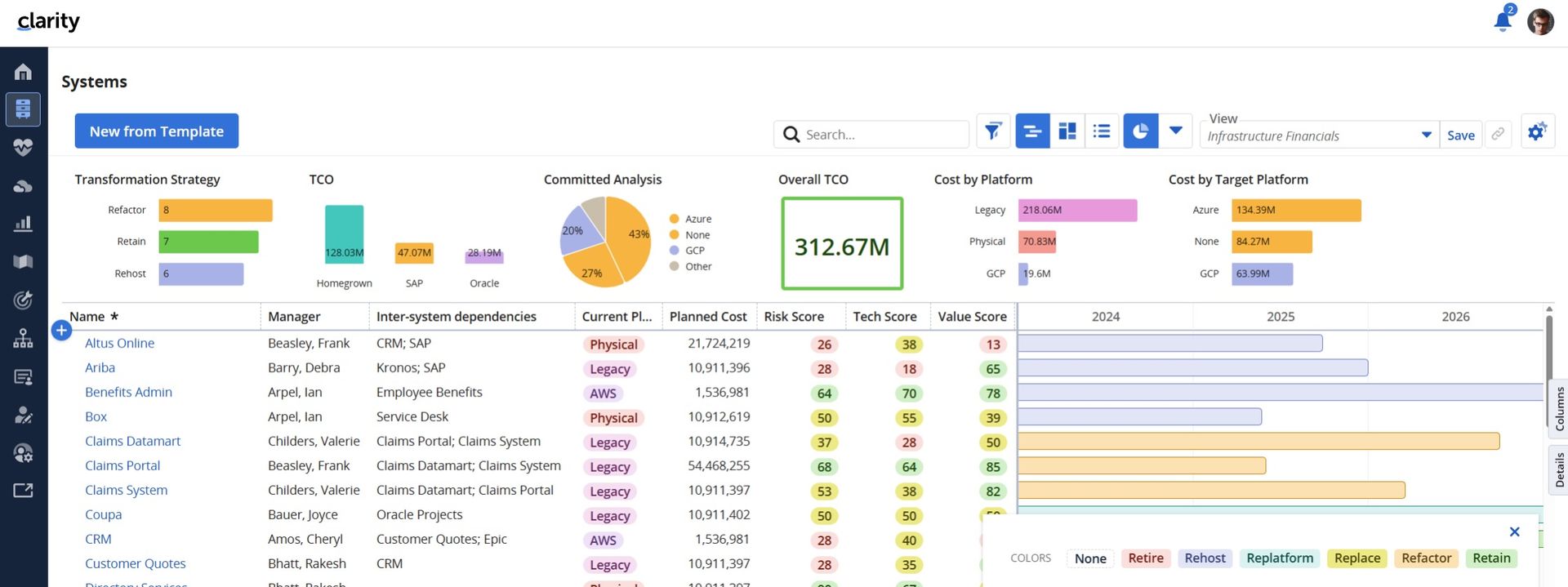Open the Altus Online system link
Image resolution: width=1568 pixels, height=587 pixels.
(x=119, y=344)
